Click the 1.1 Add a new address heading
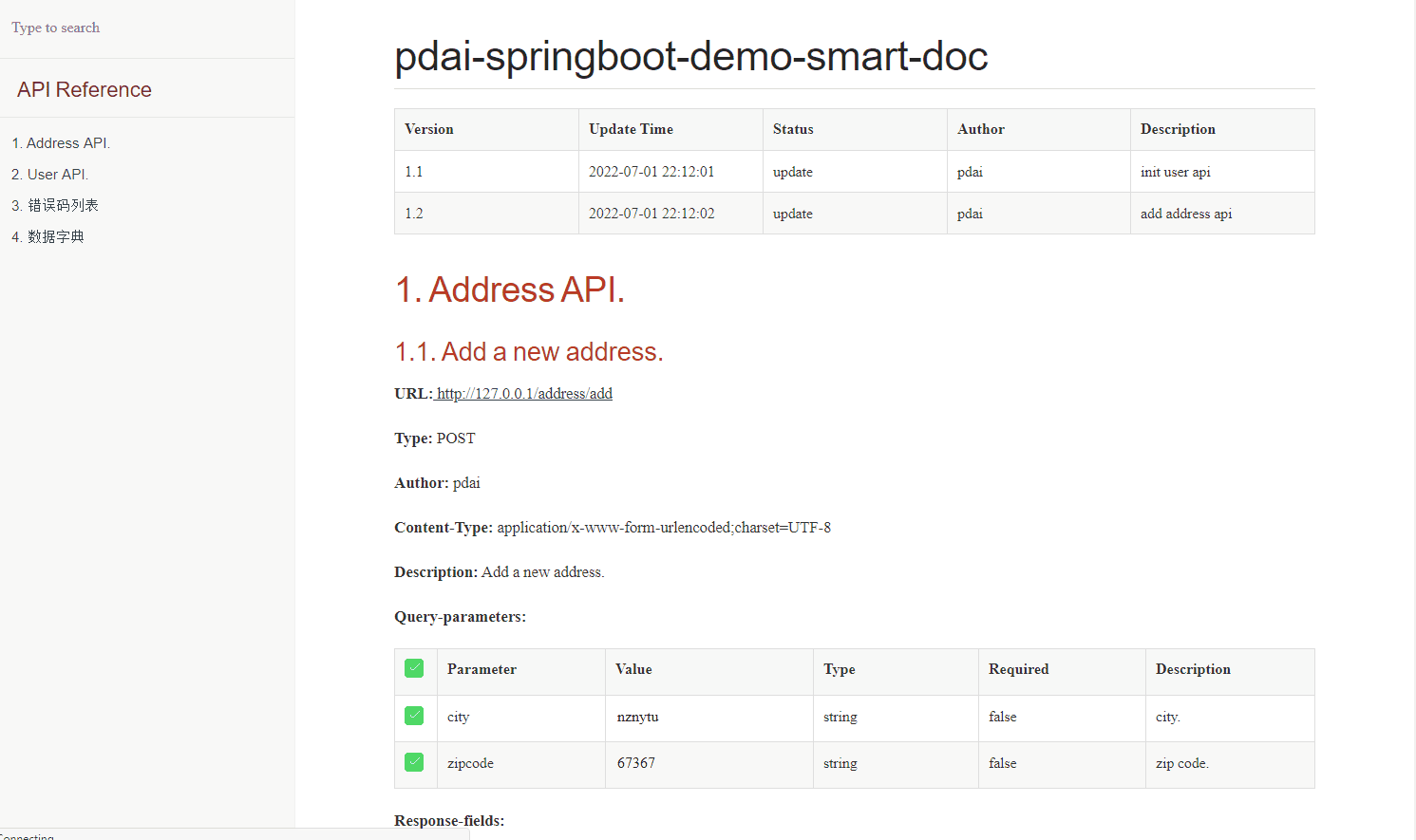Viewport: 1416px width, 840px height. click(x=529, y=352)
